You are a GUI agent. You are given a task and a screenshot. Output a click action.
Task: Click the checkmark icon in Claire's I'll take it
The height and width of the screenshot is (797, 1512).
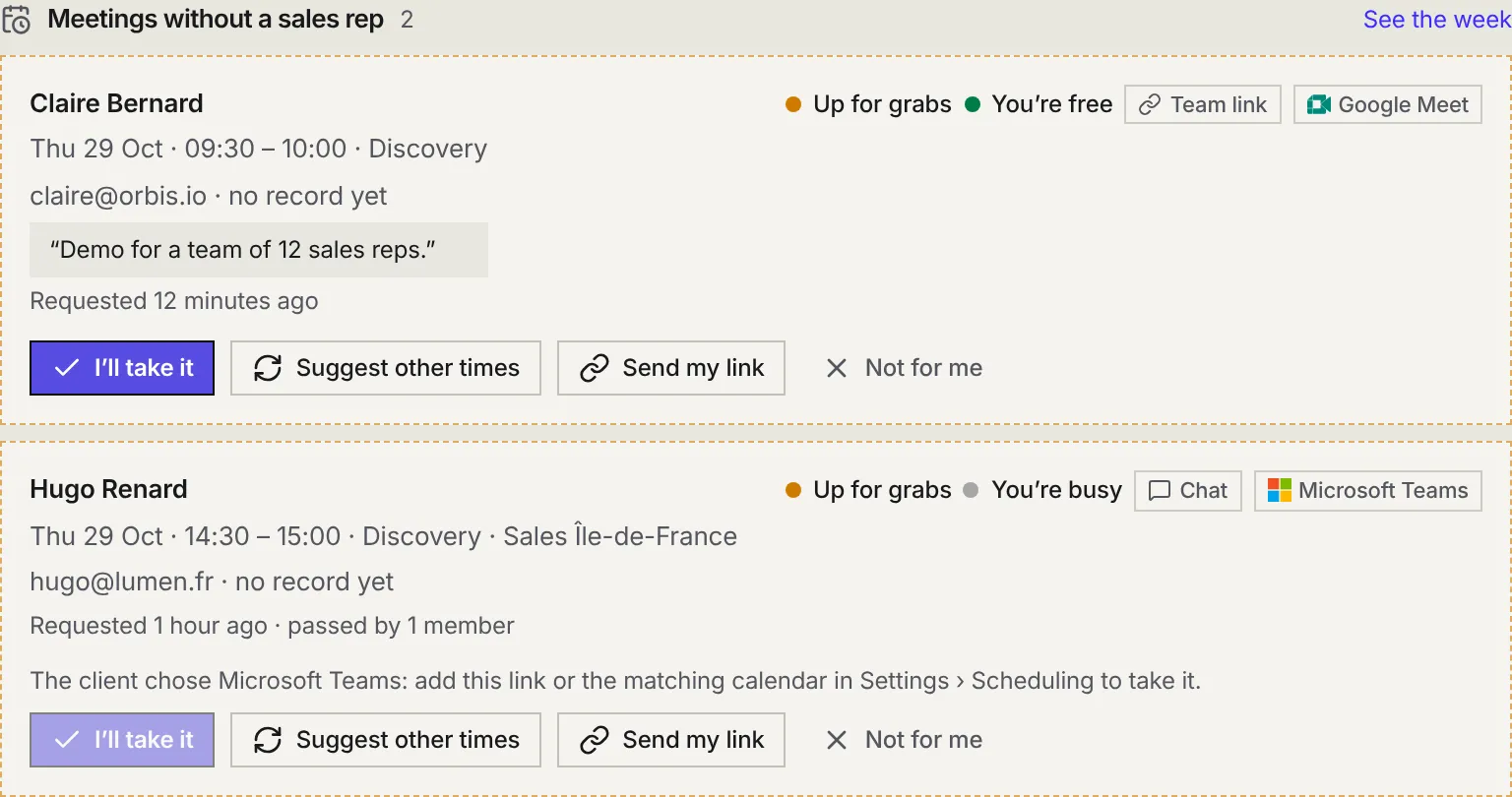tap(67, 368)
